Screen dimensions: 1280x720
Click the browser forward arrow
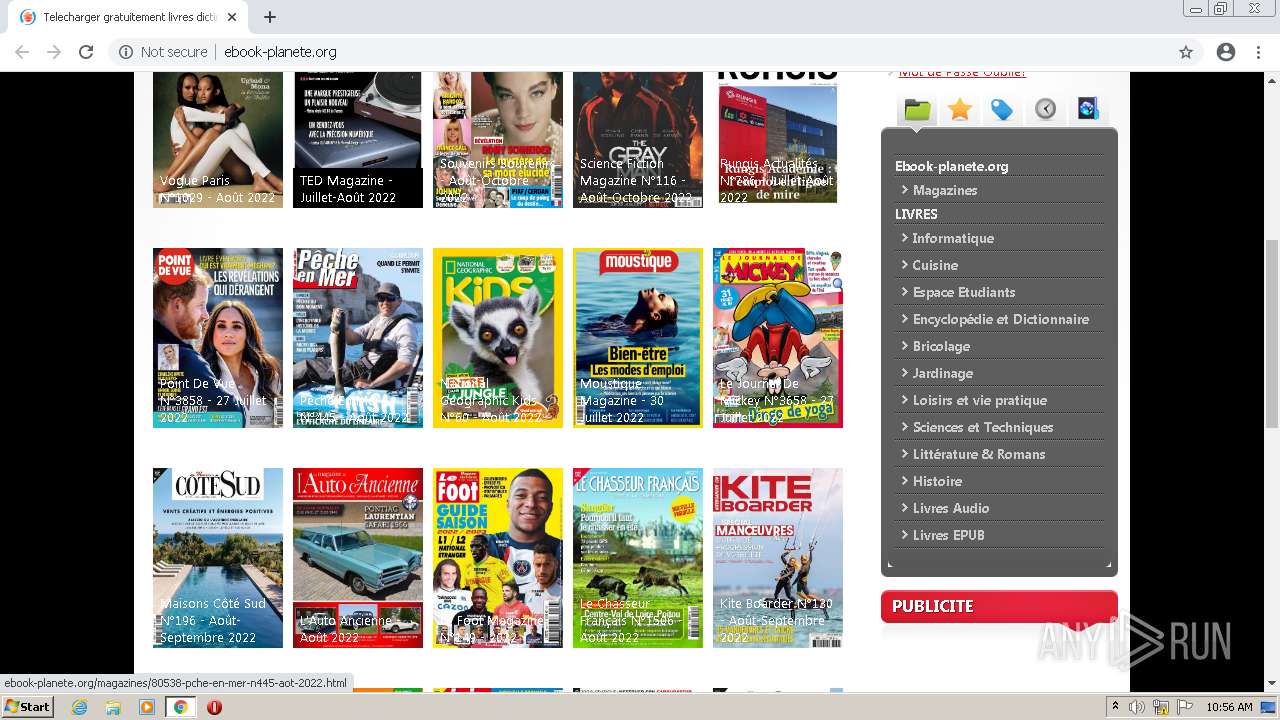click(x=54, y=52)
